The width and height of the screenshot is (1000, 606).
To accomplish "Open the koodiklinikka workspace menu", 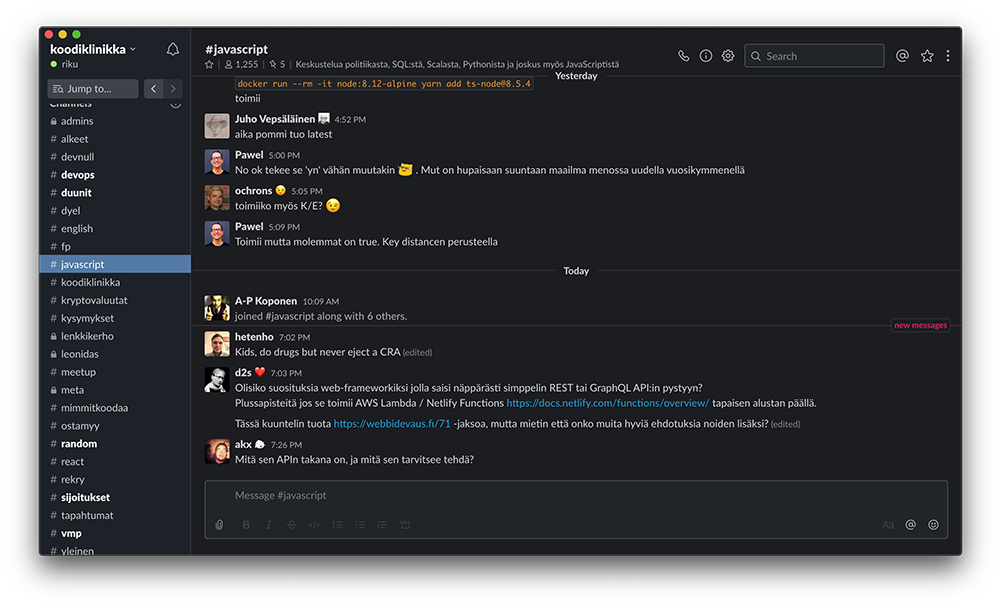I will (93, 49).
